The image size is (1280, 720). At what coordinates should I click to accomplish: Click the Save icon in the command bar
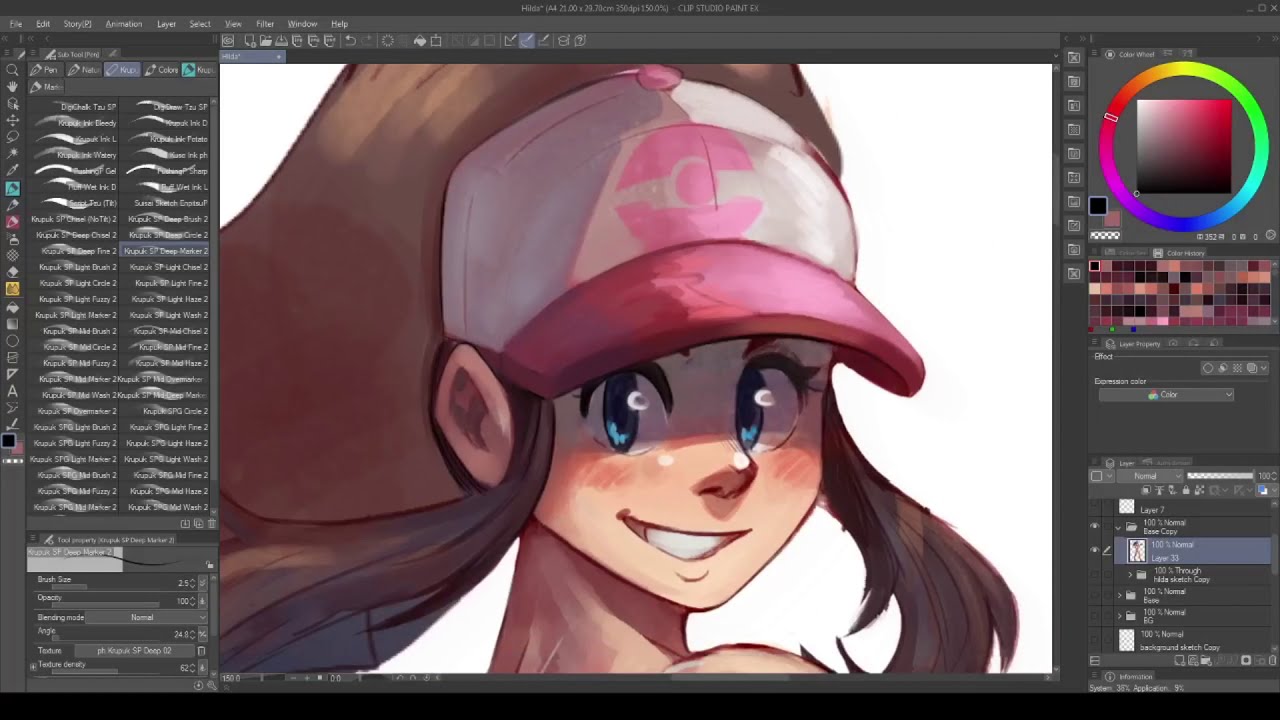click(281, 41)
